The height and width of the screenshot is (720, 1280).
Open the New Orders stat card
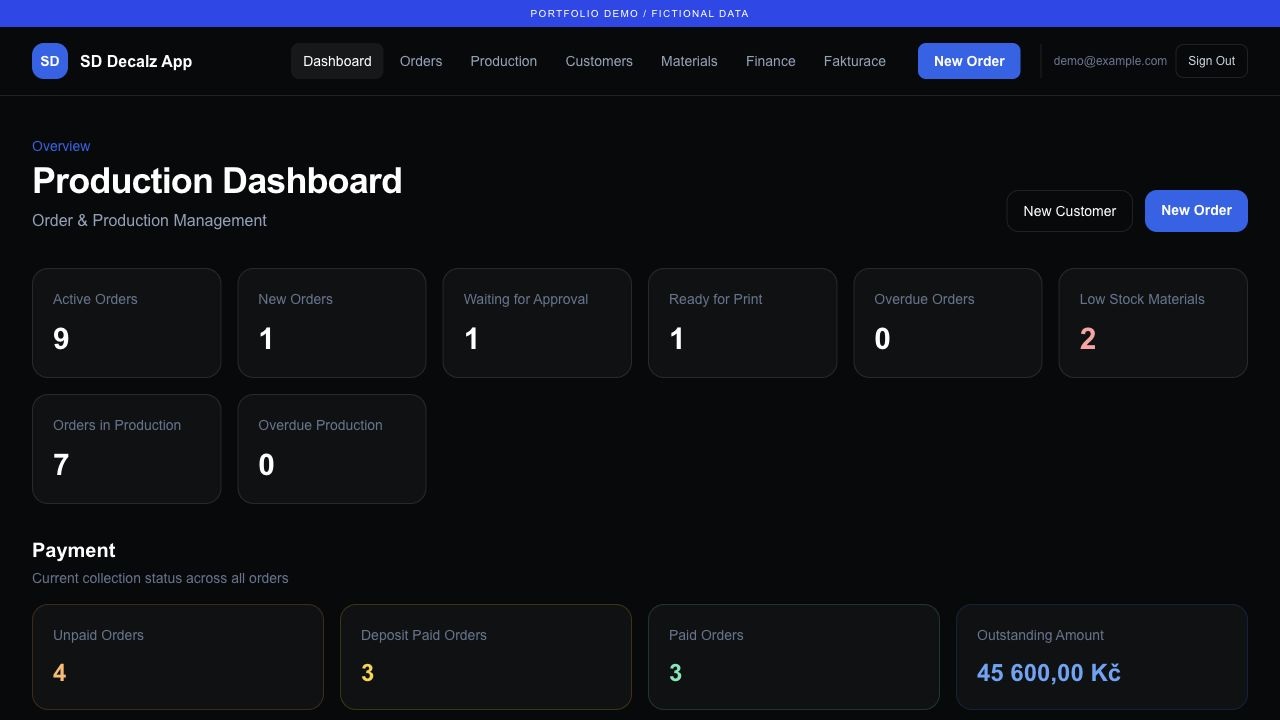pos(332,323)
